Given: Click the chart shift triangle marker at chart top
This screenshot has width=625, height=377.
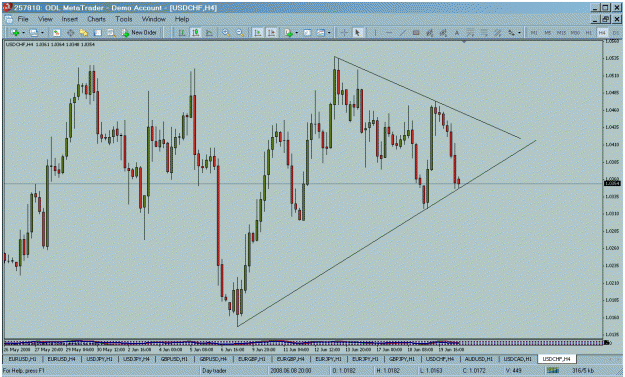Looking at the screenshot, I should (464, 41).
